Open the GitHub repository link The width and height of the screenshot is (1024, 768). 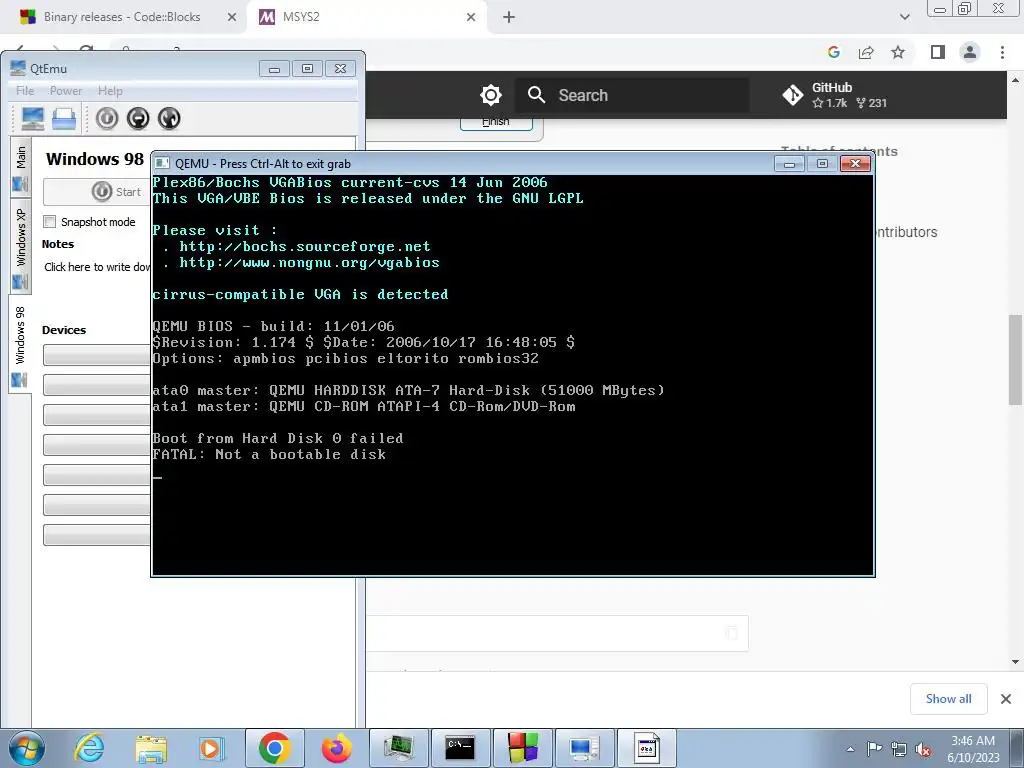click(836, 95)
